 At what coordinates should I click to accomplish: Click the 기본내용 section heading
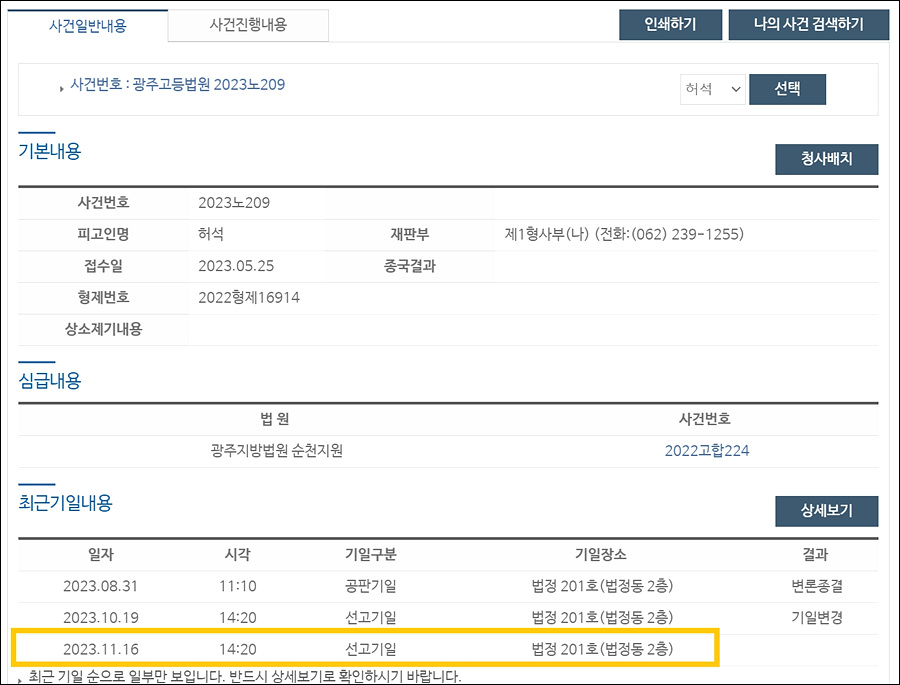click(50, 152)
